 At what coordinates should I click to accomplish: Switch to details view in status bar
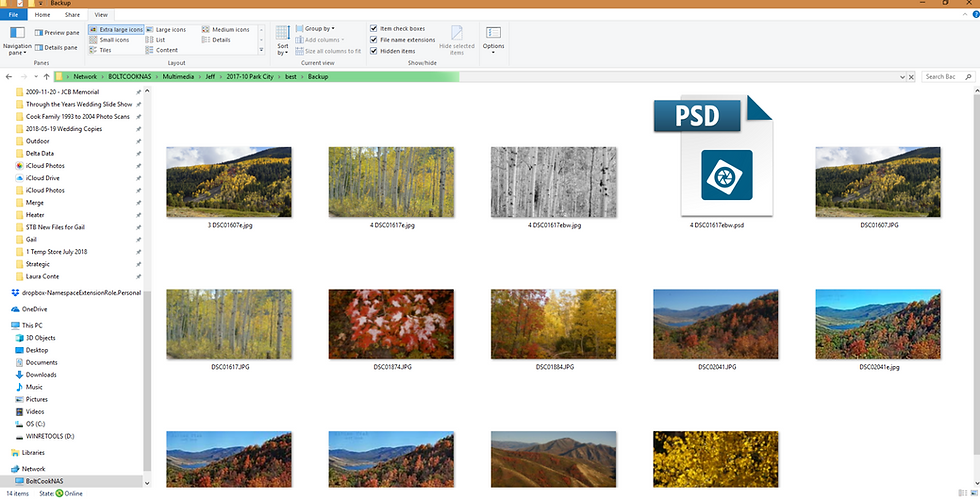[961, 493]
